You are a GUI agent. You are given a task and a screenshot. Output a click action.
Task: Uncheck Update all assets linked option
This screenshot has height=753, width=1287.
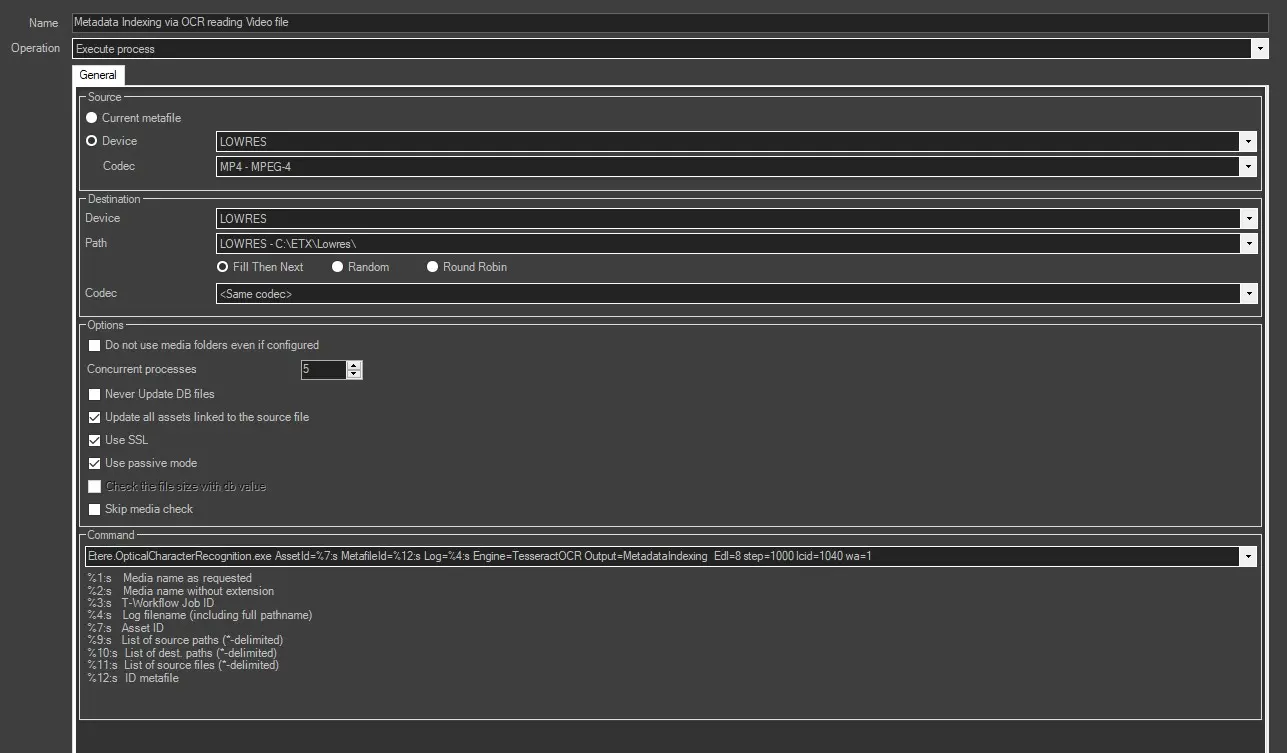pyautogui.click(x=95, y=417)
